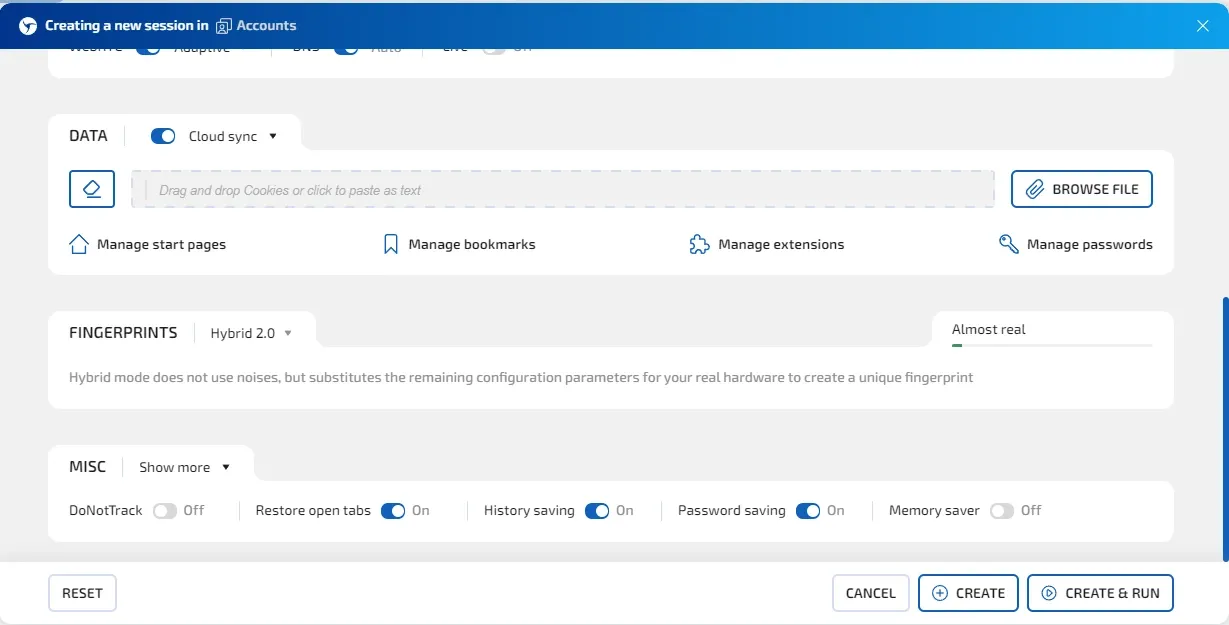This screenshot has height=625, width=1229.
Task: Click CANCEL to dismiss the session
Action: tap(869, 592)
